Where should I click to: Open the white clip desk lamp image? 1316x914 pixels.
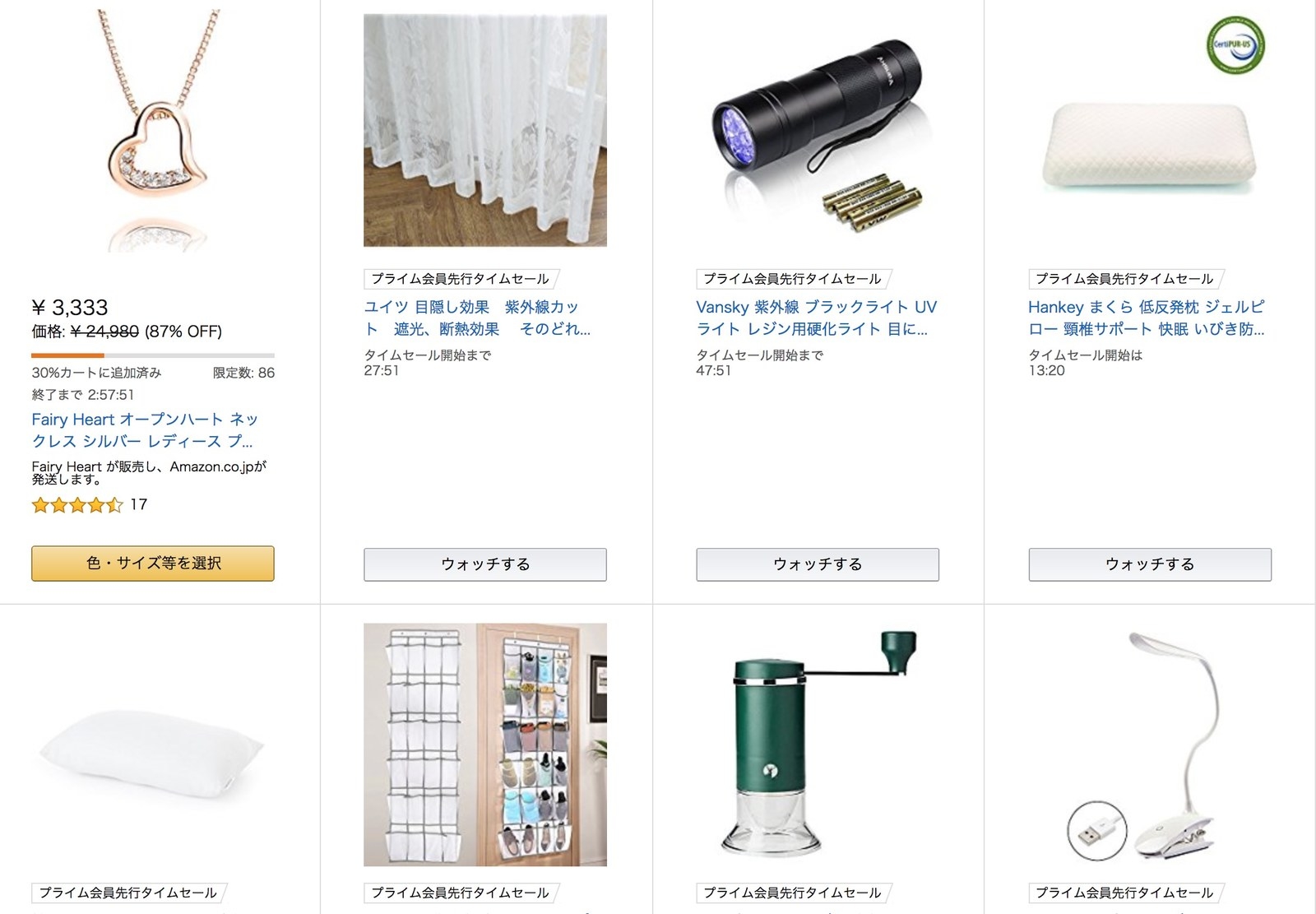coord(1150,745)
